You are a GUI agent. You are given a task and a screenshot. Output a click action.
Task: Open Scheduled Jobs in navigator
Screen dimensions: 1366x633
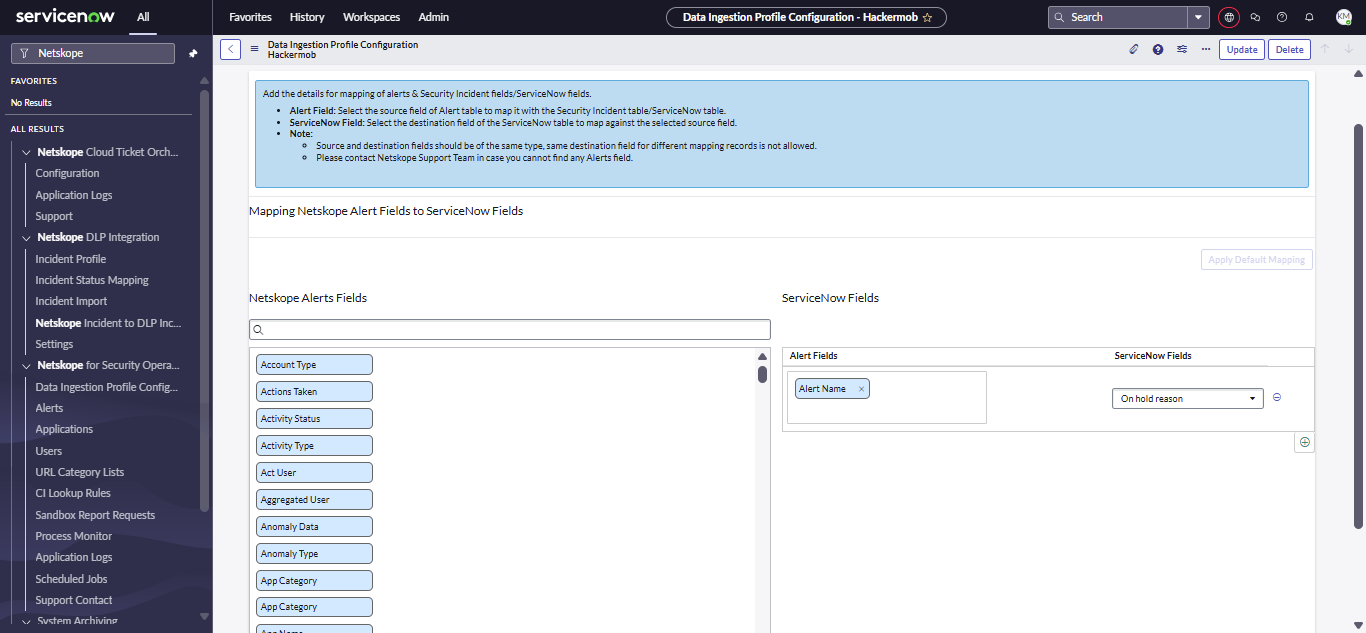pyautogui.click(x=71, y=579)
